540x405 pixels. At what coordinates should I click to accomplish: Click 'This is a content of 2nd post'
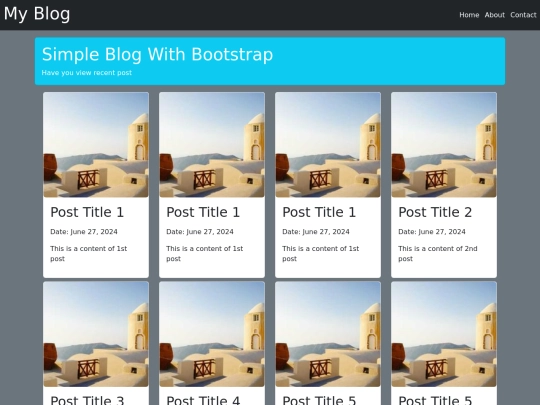[438, 253]
